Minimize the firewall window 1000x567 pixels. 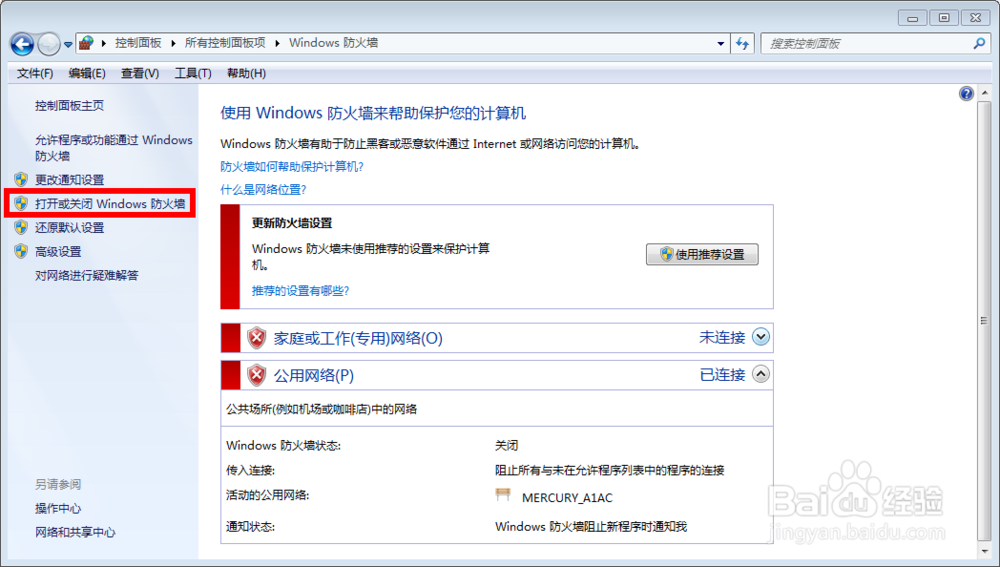pos(913,18)
